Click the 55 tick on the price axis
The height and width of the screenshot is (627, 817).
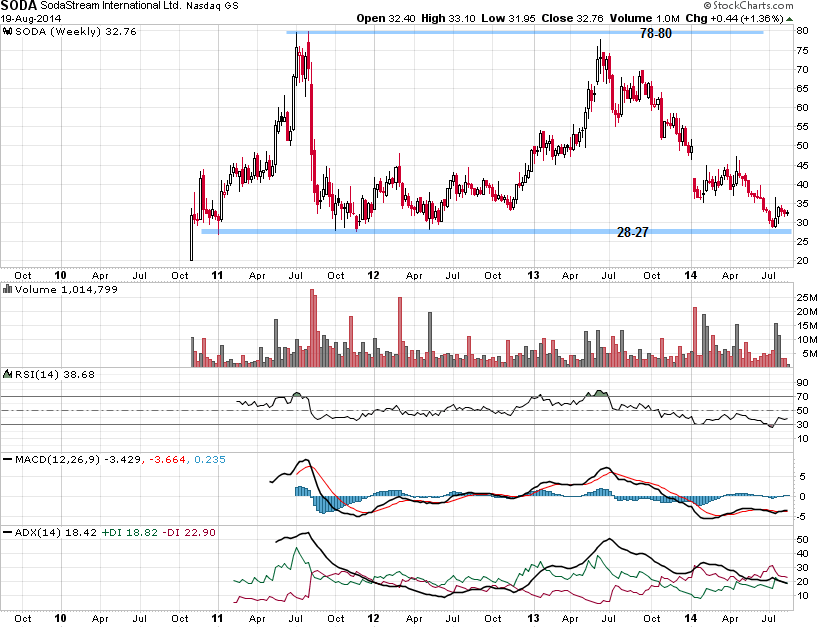(x=802, y=127)
